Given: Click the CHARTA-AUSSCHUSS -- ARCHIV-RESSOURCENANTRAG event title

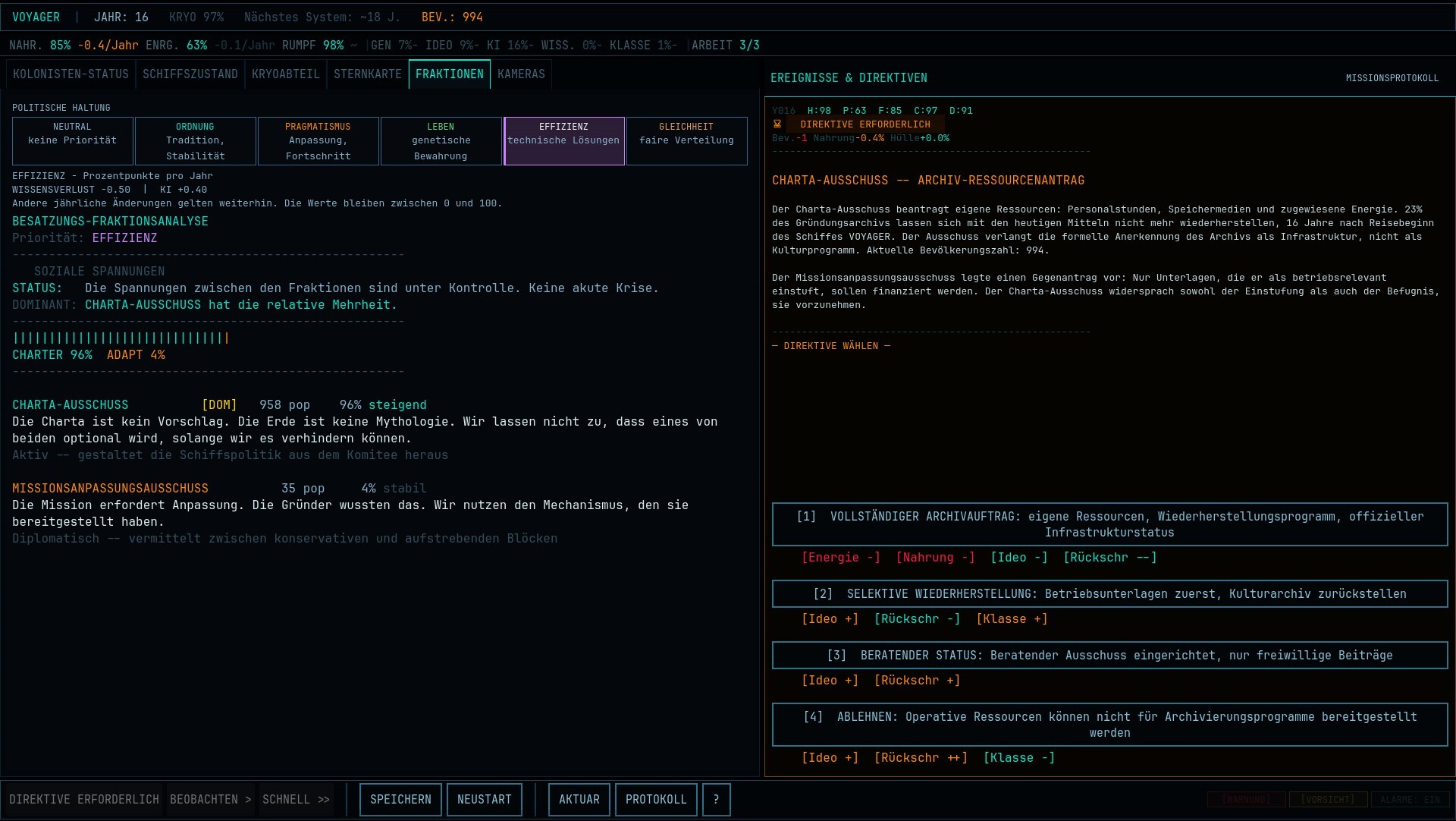Looking at the screenshot, I should pyautogui.click(x=928, y=181).
